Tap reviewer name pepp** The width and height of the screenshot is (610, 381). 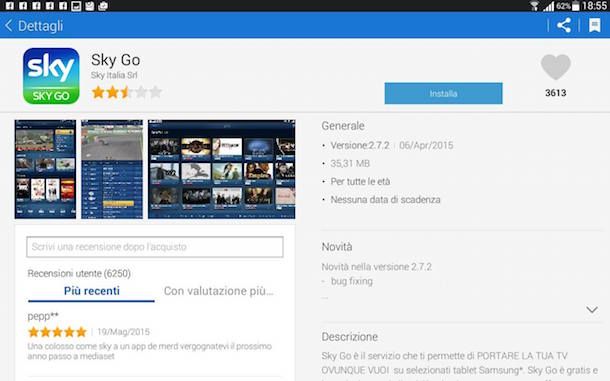pos(43,316)
